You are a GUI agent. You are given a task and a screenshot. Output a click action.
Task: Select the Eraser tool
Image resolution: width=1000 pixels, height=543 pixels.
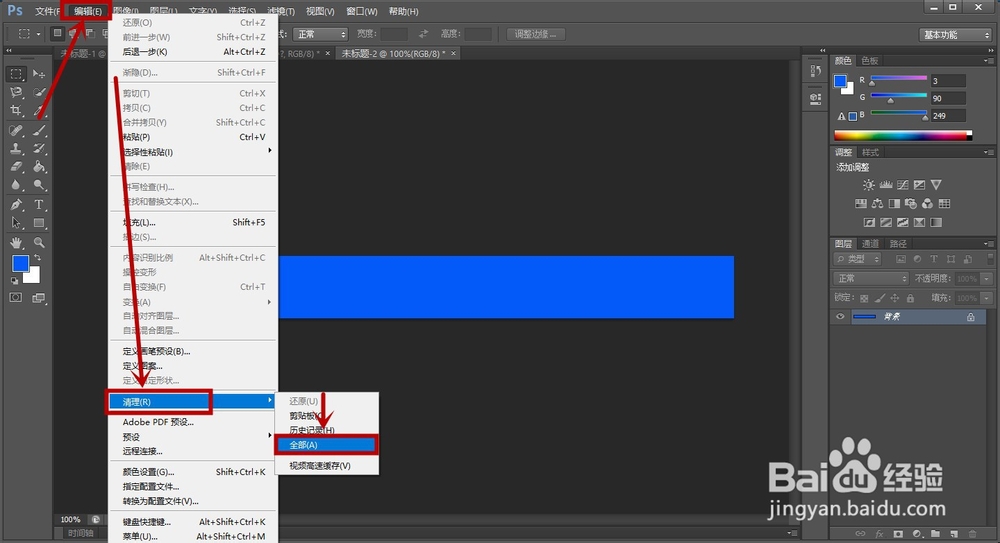click(16, 167)
